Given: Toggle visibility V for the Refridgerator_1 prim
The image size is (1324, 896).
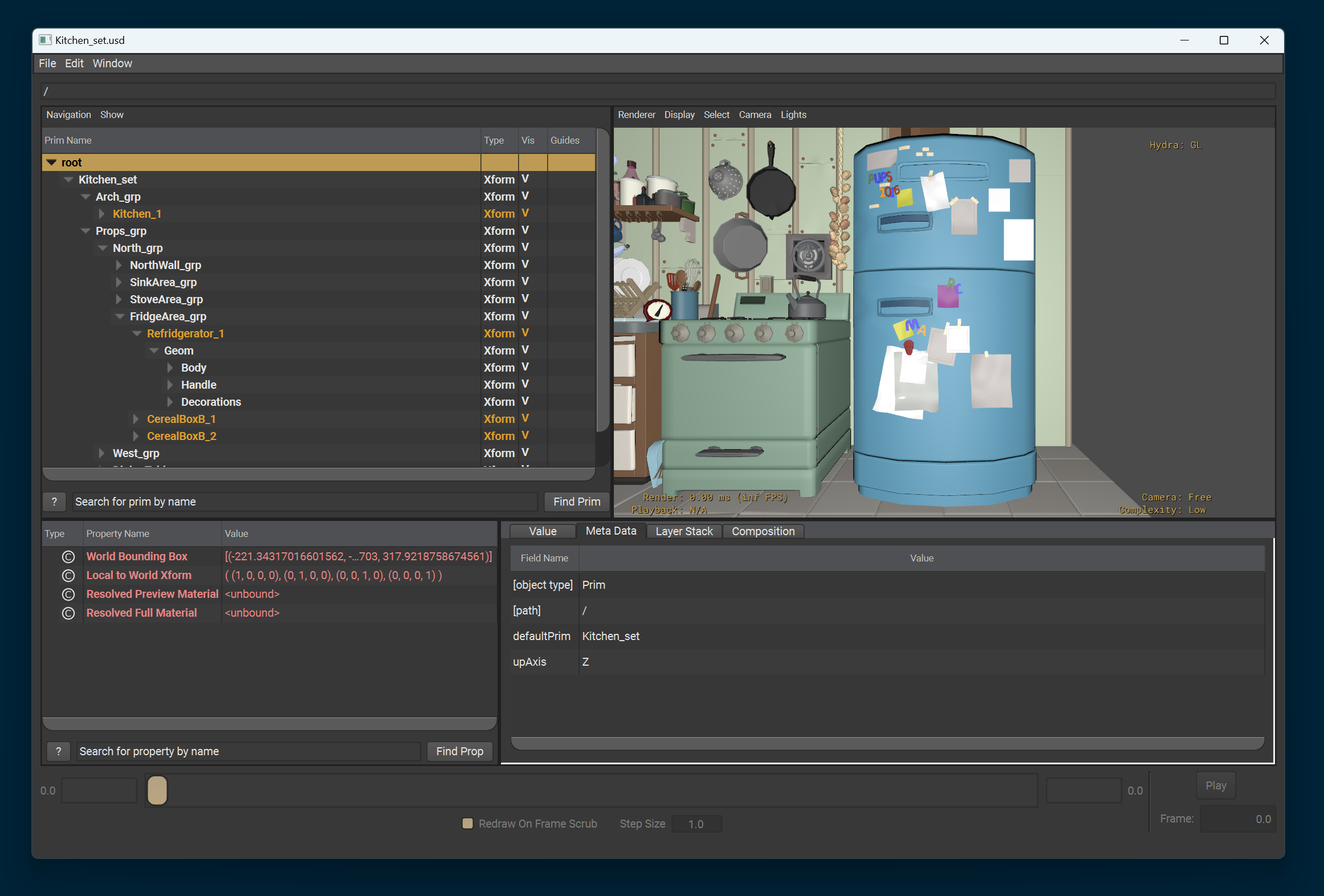Looking at the screenshot, I should pyautogui.click(x=525, y=333).
